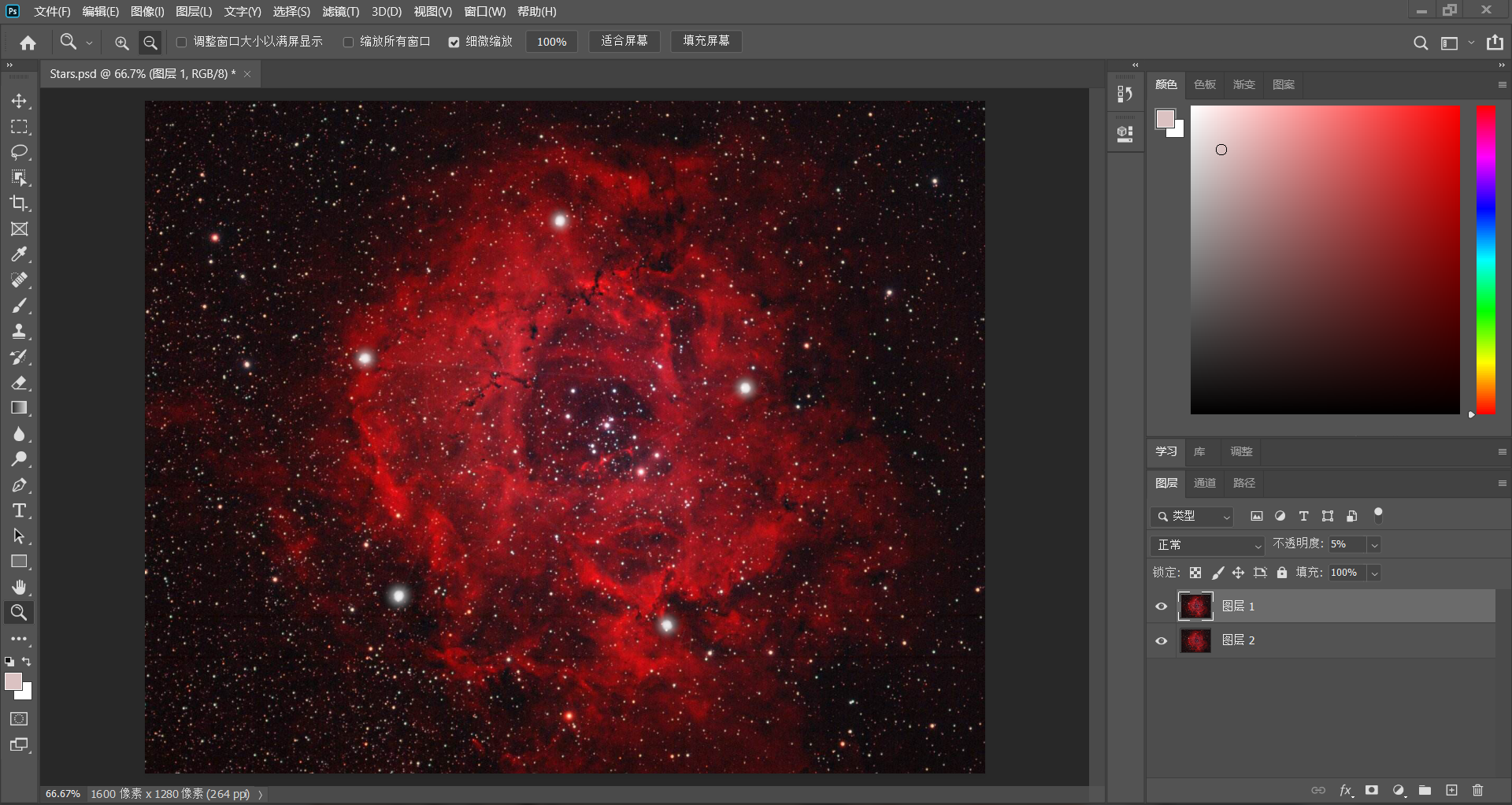
Task: Select the Clone Stamp tool
Action: 19,332
